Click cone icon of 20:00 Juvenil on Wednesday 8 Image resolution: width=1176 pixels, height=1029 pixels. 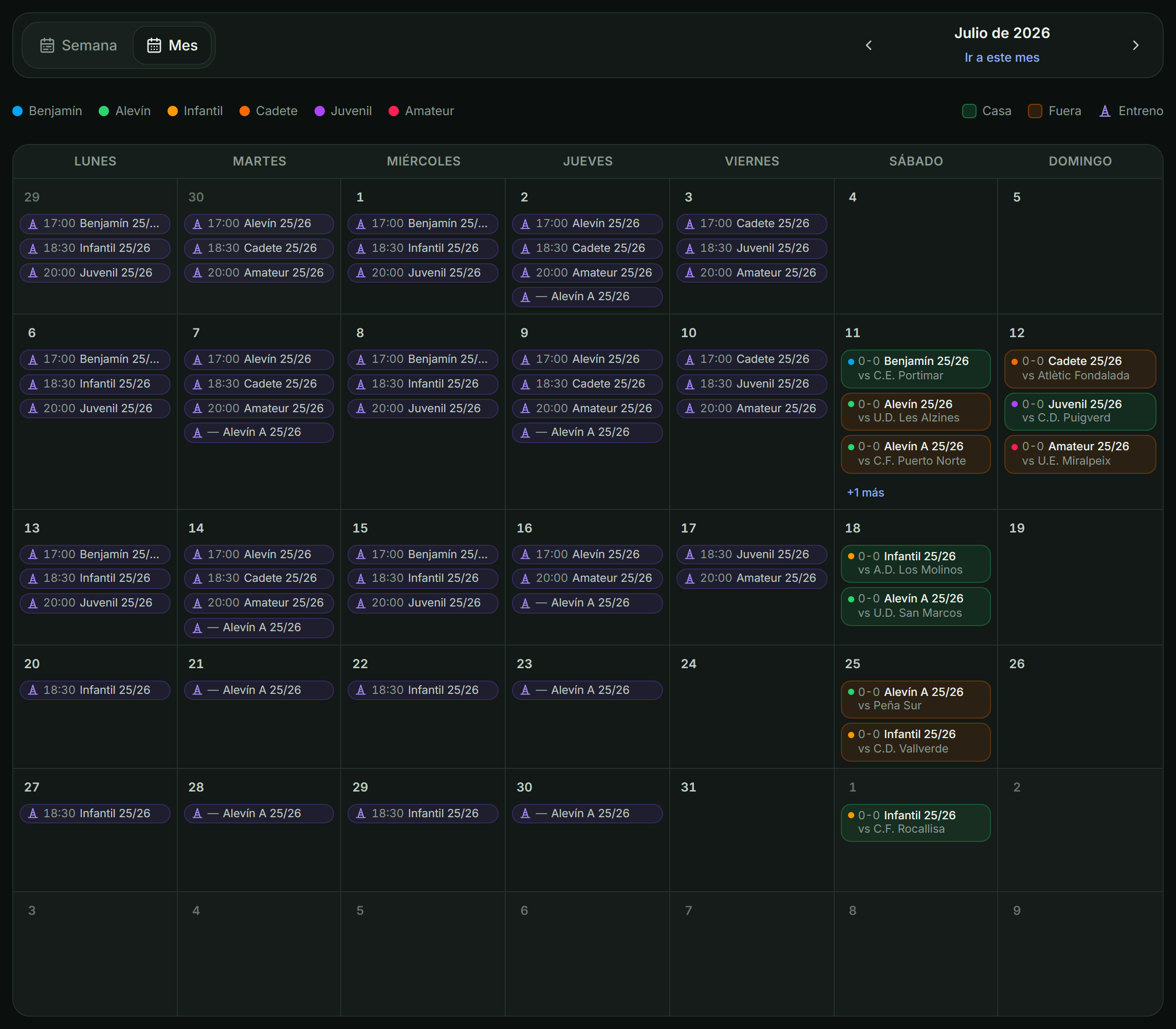tap(361, 408)
